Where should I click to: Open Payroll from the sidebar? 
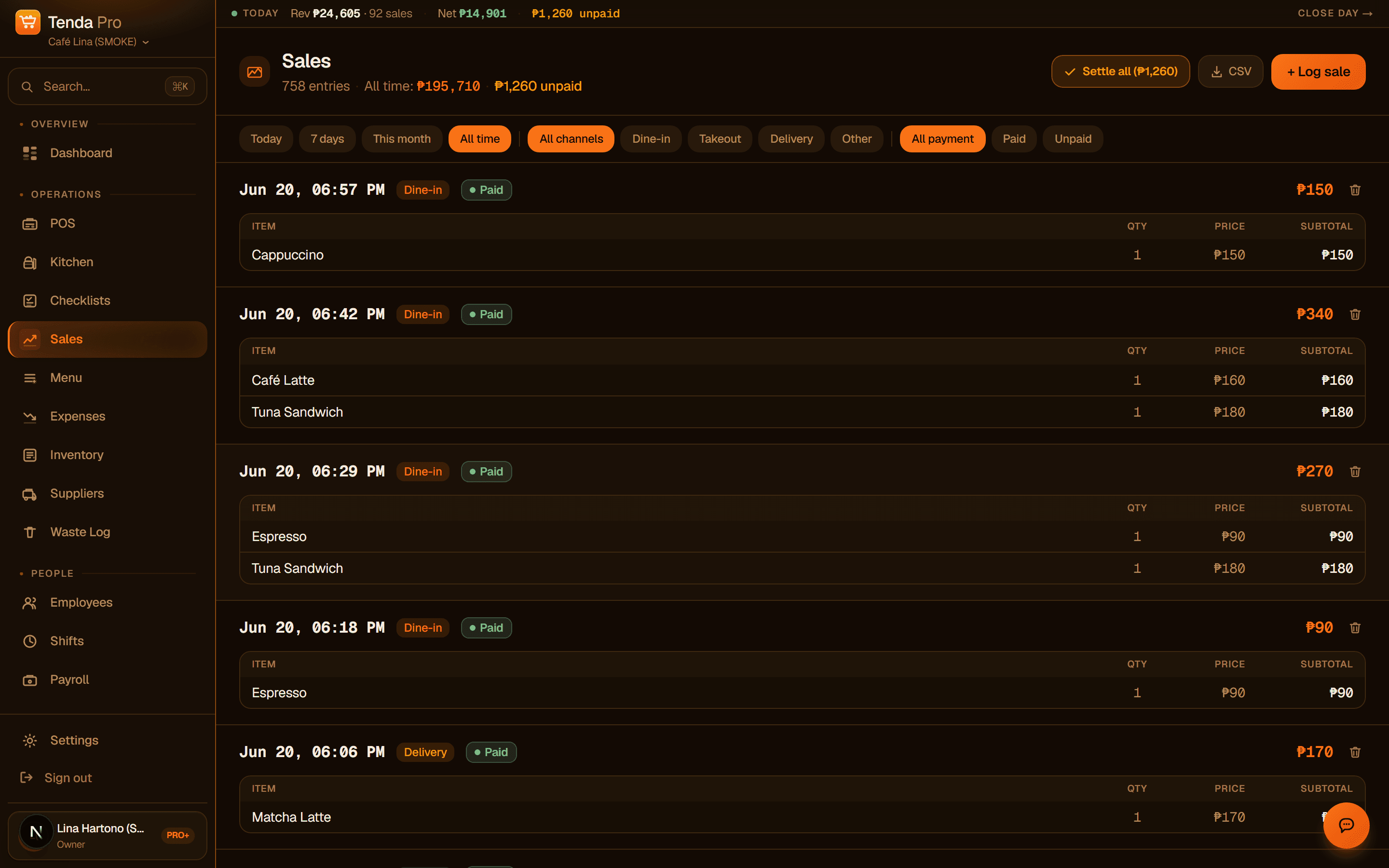(x=108, y=679)
